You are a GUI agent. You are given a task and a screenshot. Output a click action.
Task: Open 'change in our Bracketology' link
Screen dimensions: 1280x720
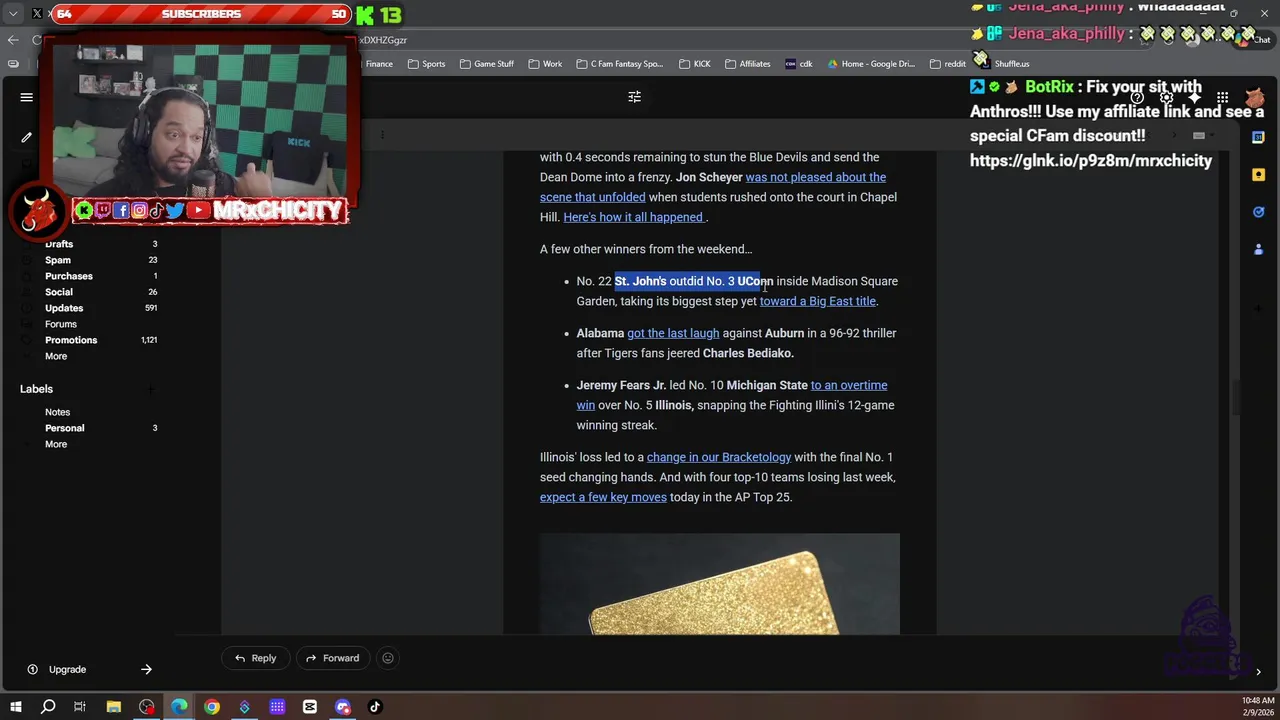coord(719,457)
